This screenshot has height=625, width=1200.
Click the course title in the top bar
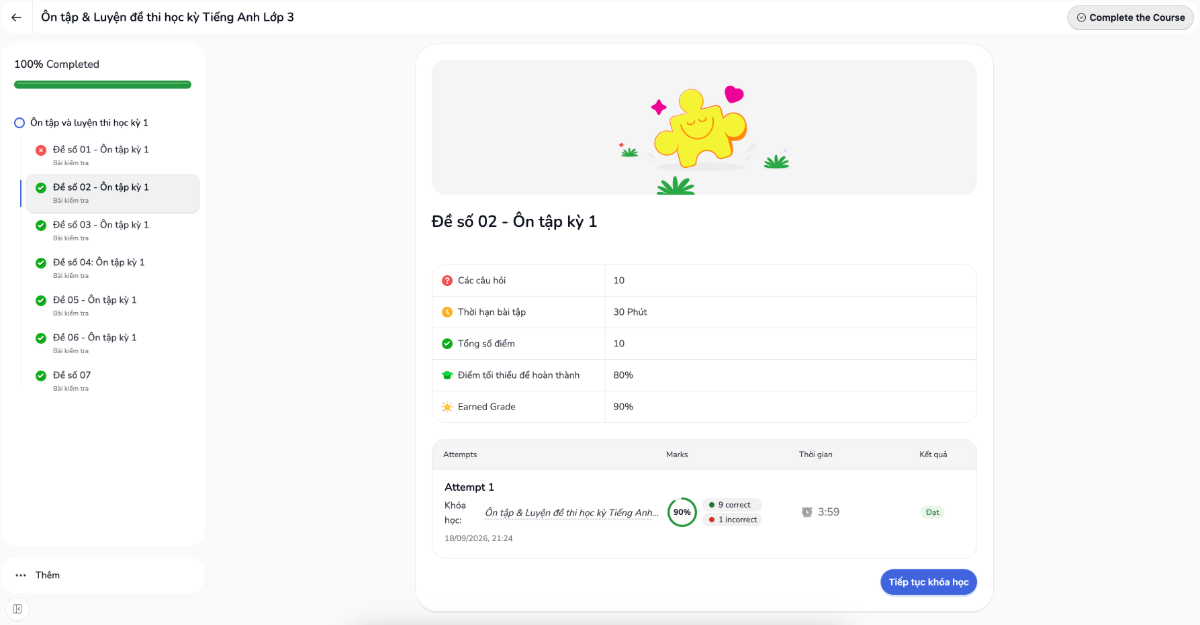168,17
